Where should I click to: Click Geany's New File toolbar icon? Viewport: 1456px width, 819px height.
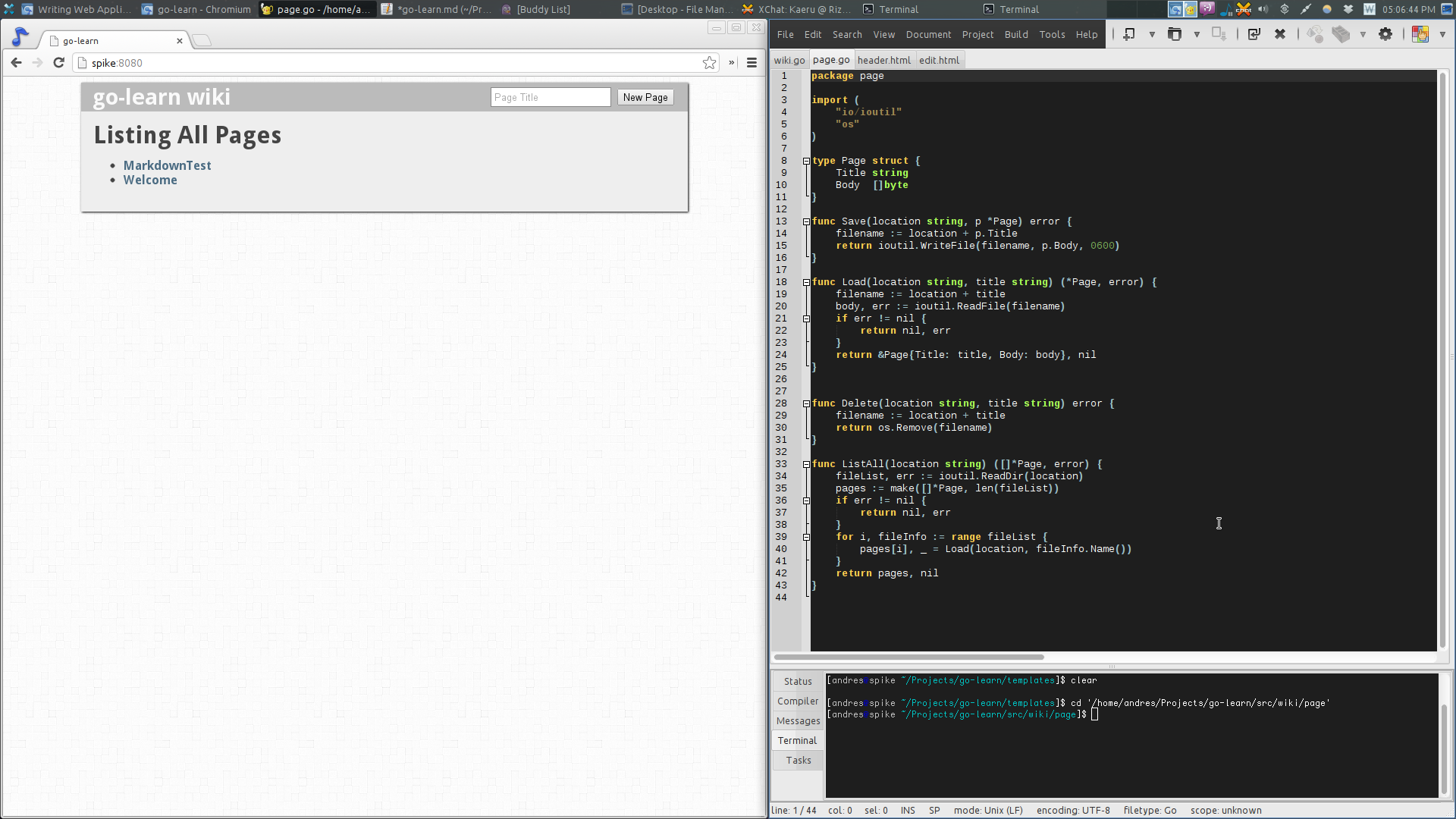click(1129, 34)
